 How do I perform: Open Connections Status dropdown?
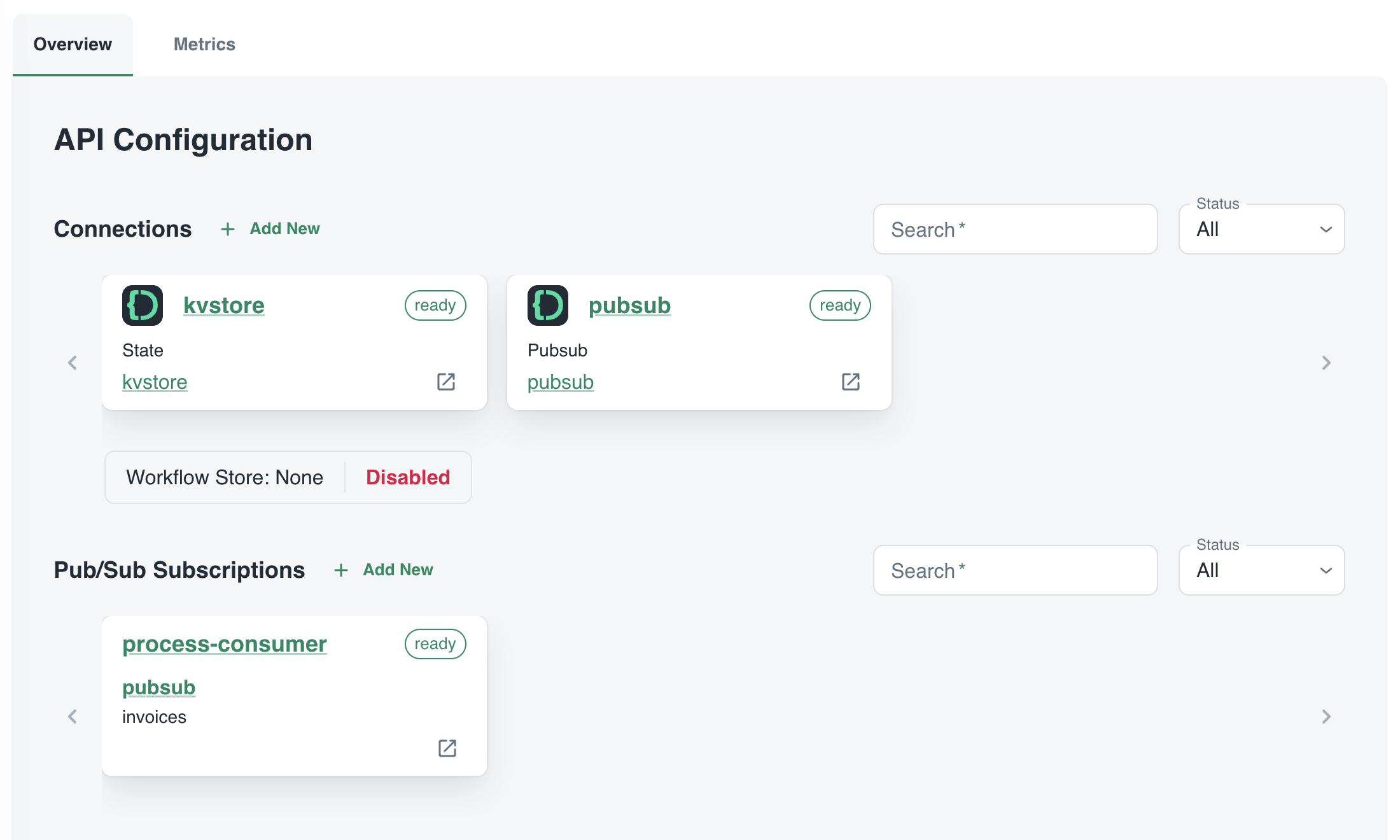(1261, 229)
